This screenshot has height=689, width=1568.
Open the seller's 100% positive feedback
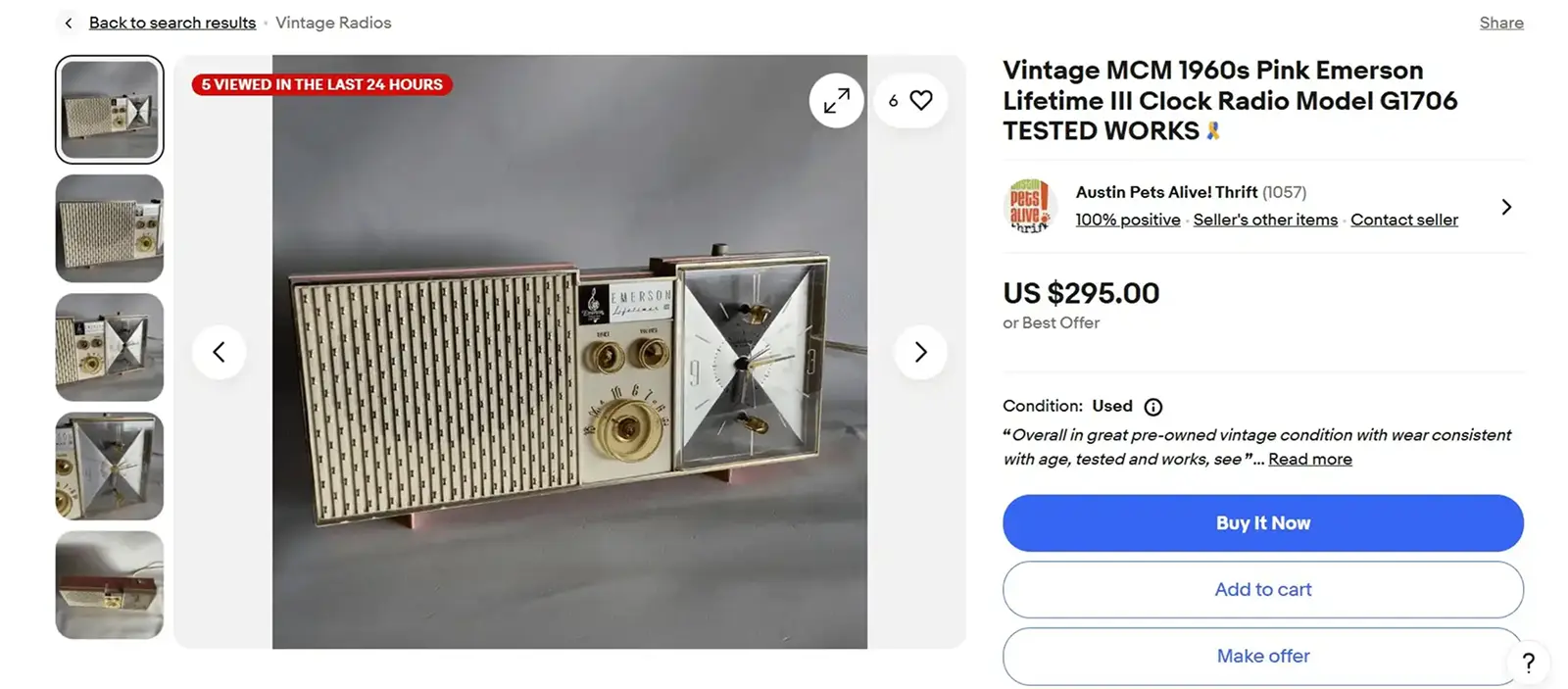[x=1127, y=220]
